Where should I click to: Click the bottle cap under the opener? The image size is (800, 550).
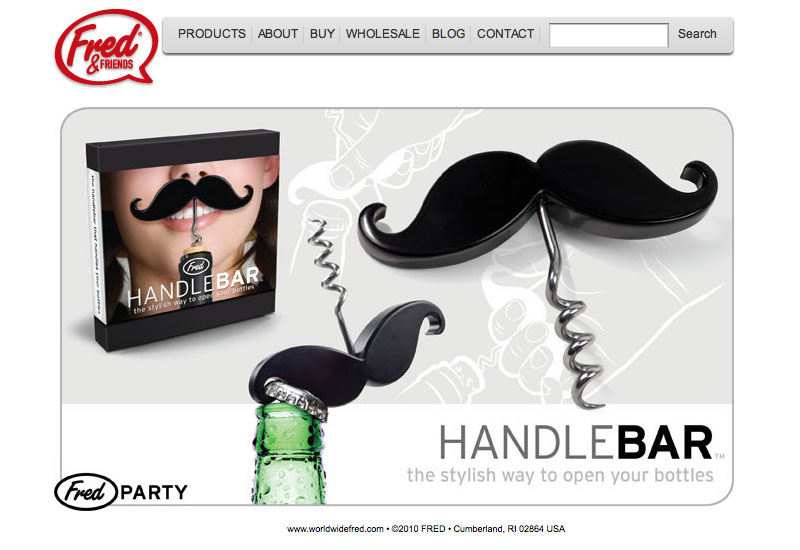tap(295, 398)
